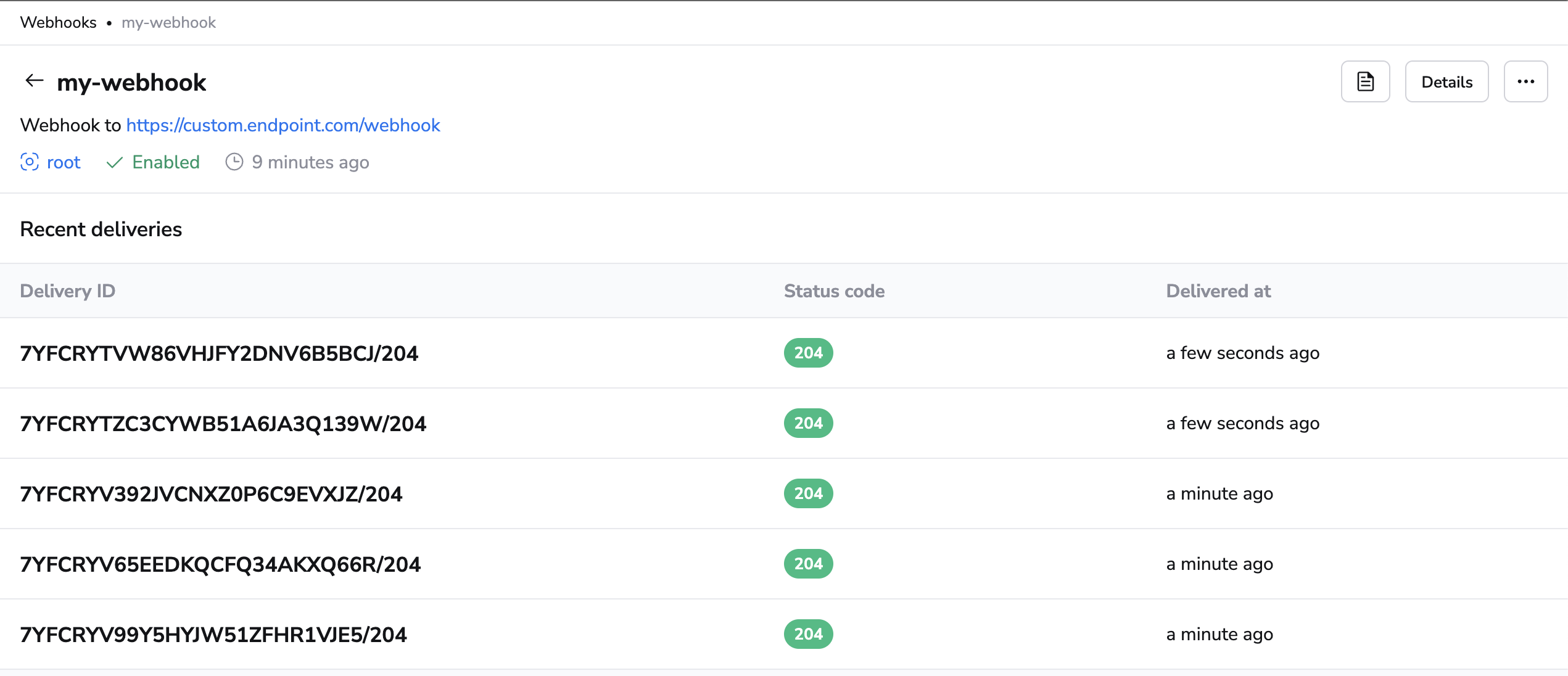The width and height of the screenshot is (1568, 676).
Task: Click the root scope link
Action: (x=63, y=162)
